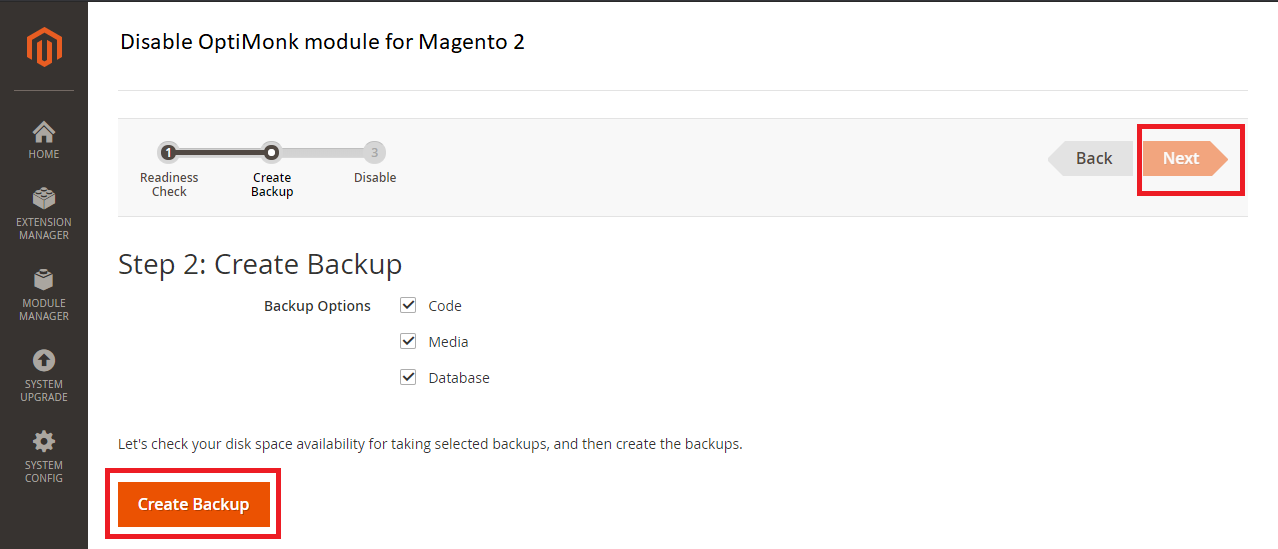Select the Disable step label
Screen dimensions: 1278x549
point(375,178)
